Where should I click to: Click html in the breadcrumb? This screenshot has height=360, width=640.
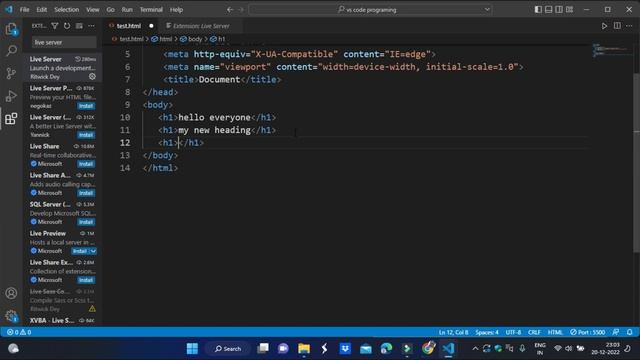166,39
